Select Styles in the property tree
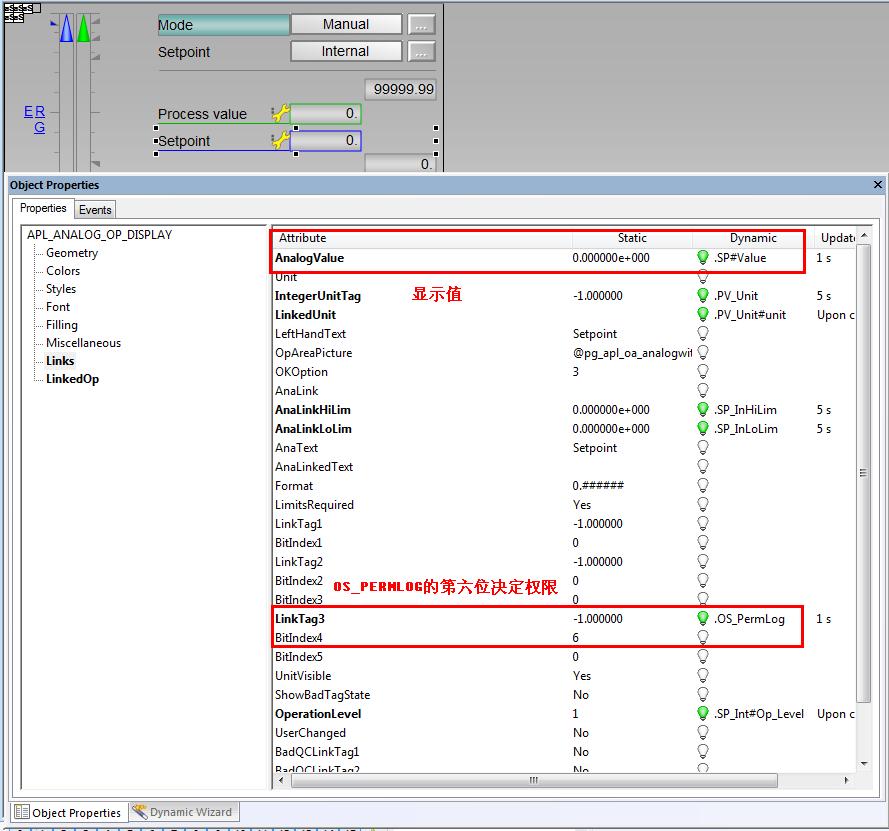889x831 pixels. pyautogui.click(x=61, y=289)
